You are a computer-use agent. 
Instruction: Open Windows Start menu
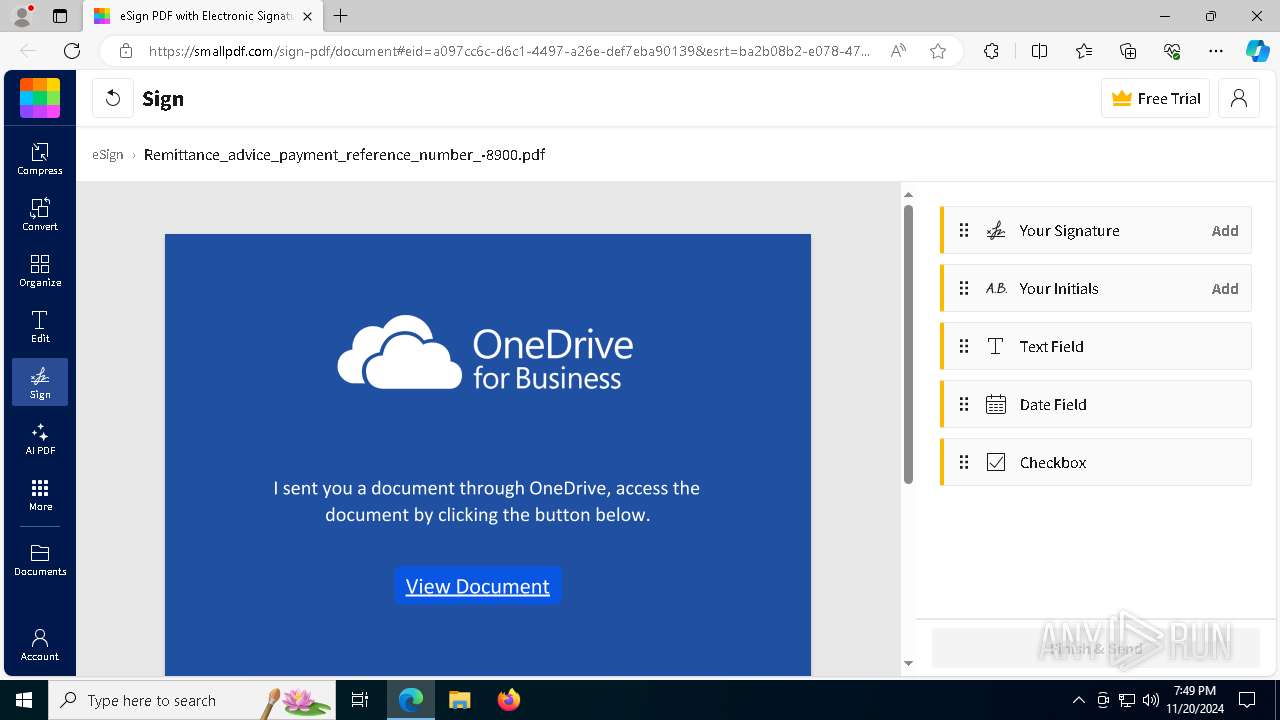[x=24, y=700]
